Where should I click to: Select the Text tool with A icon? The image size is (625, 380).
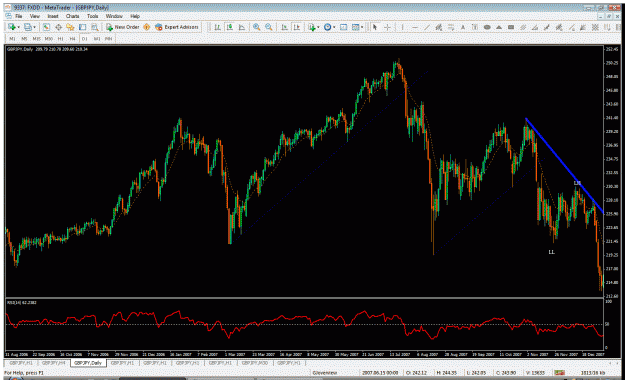tap(463, 27)
